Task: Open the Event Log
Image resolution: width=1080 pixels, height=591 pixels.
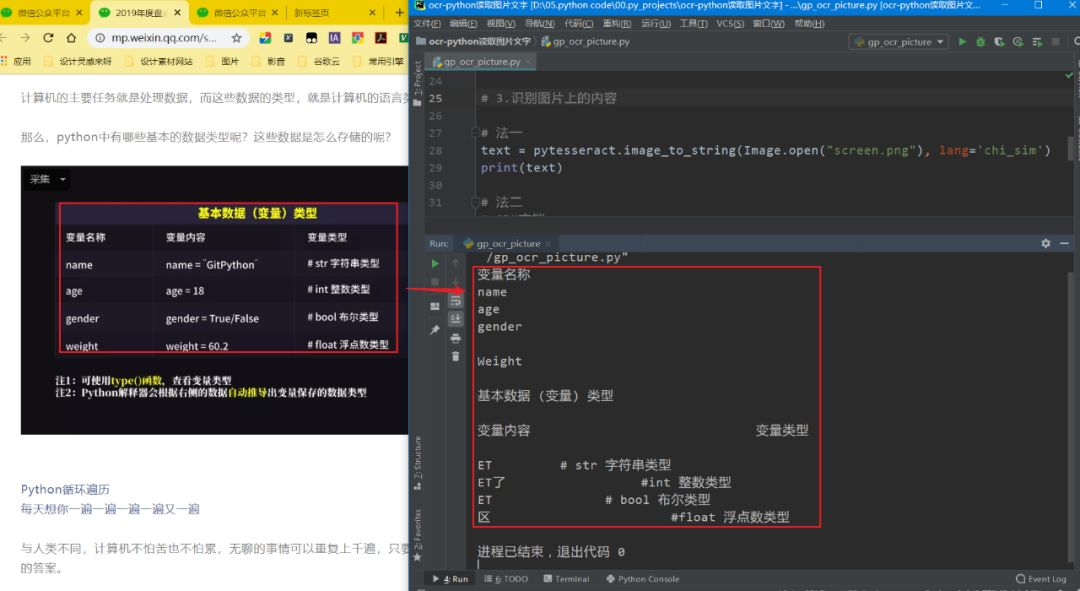Action: [x=1041, y=578]
